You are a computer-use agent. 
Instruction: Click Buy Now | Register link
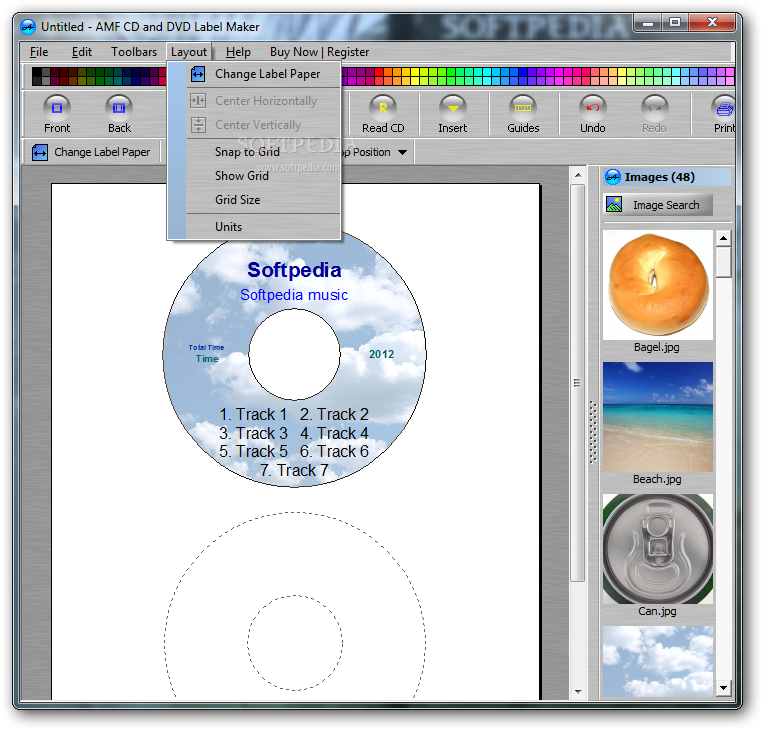click(319, 52)
